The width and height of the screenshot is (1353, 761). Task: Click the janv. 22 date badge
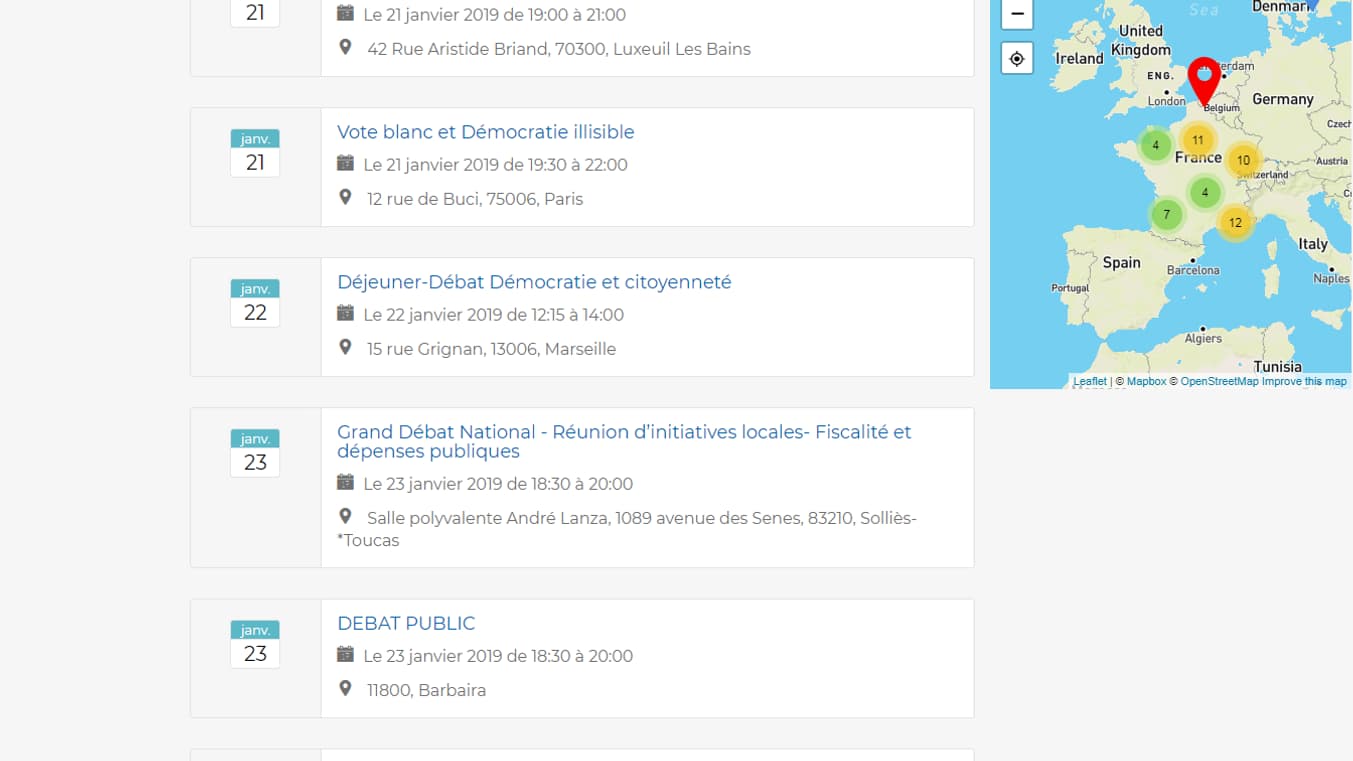pos(255,303)
